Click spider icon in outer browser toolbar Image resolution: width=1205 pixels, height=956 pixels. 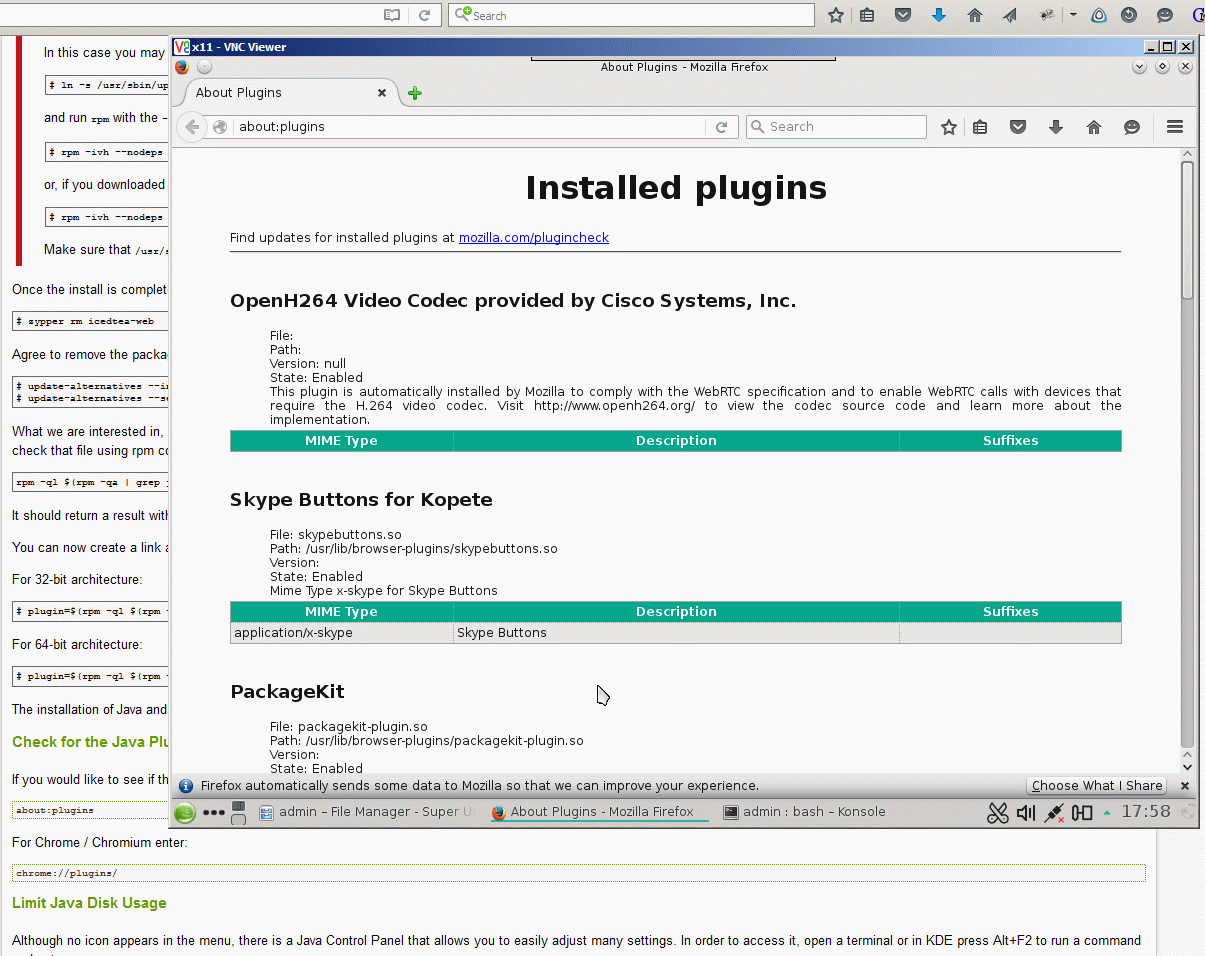coord(1047,15)
